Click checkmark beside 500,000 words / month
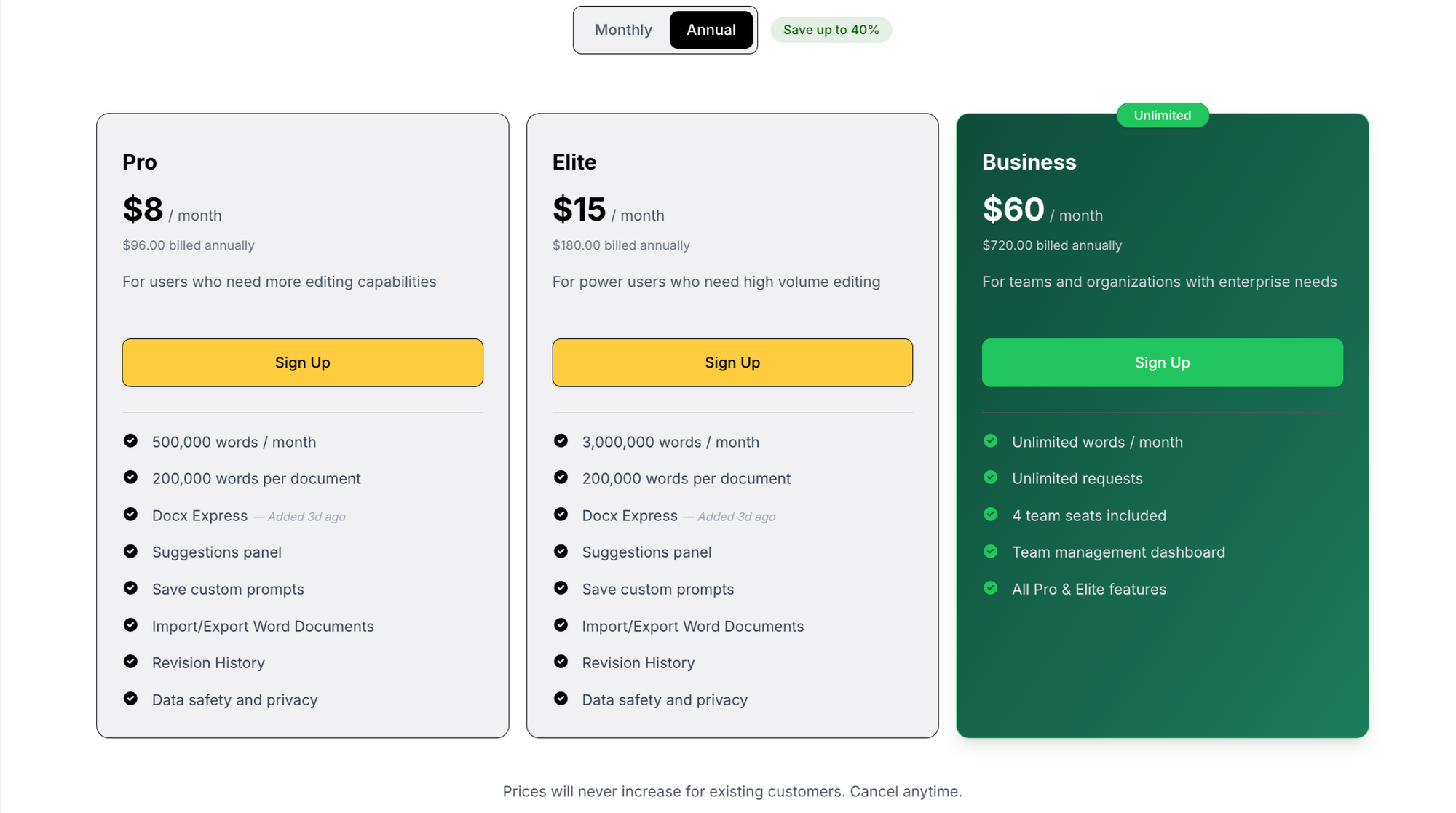Image resolution: width=1456 pixels, height=813 pixels. (130, 441)
